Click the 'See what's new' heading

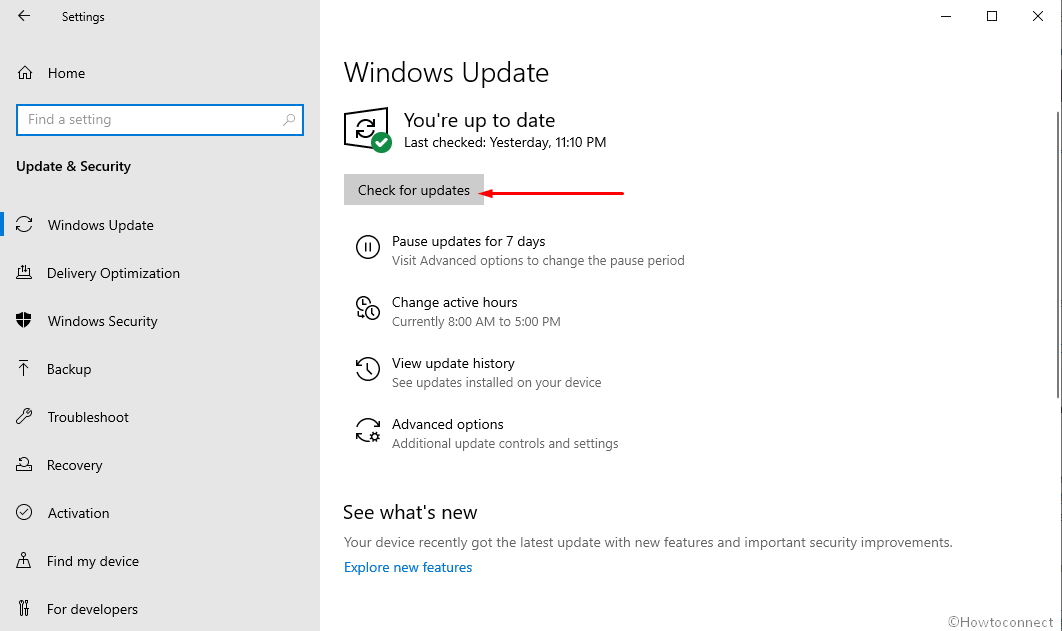coord(410,513)
